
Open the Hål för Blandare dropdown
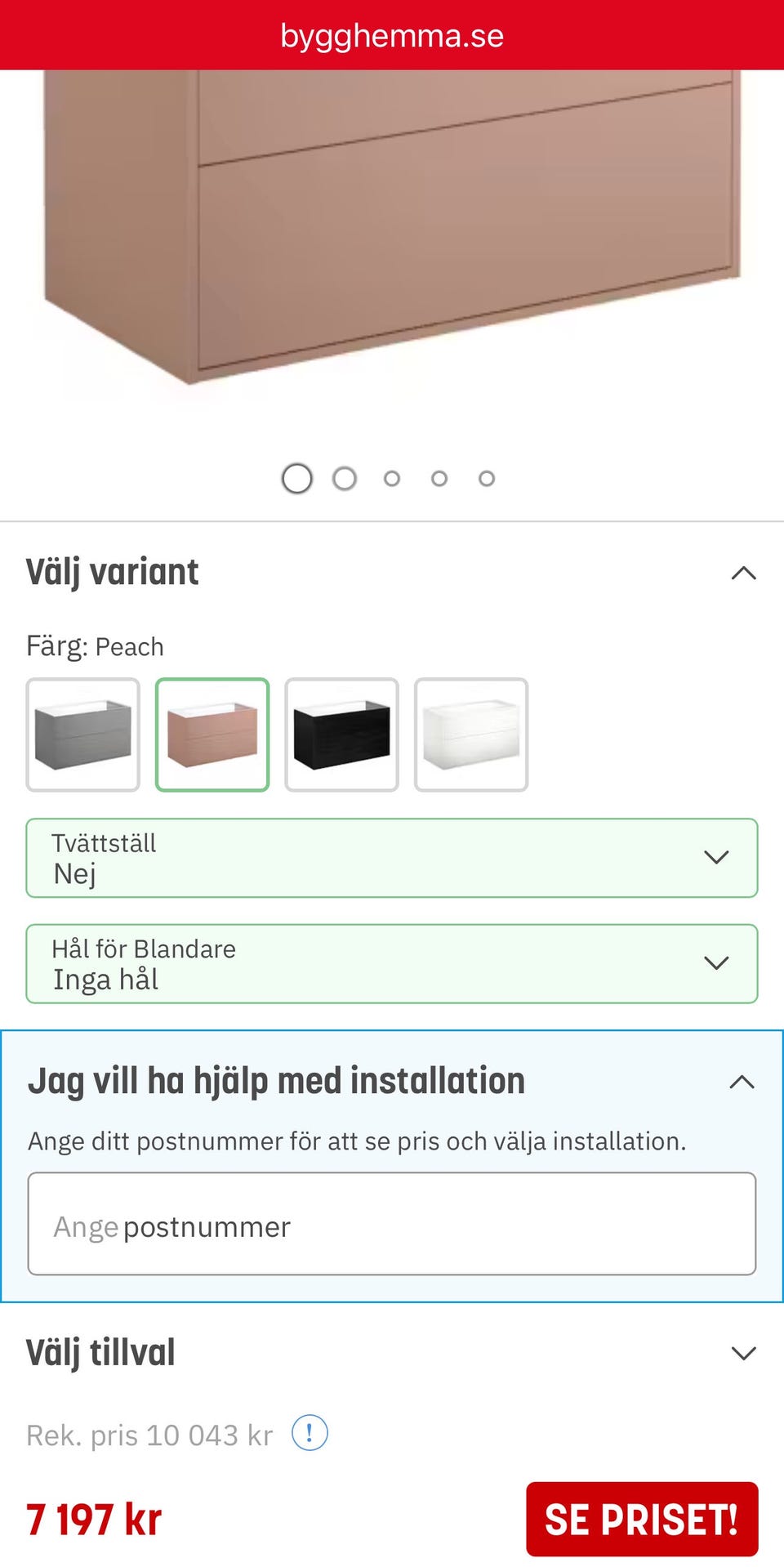point(392,963)
